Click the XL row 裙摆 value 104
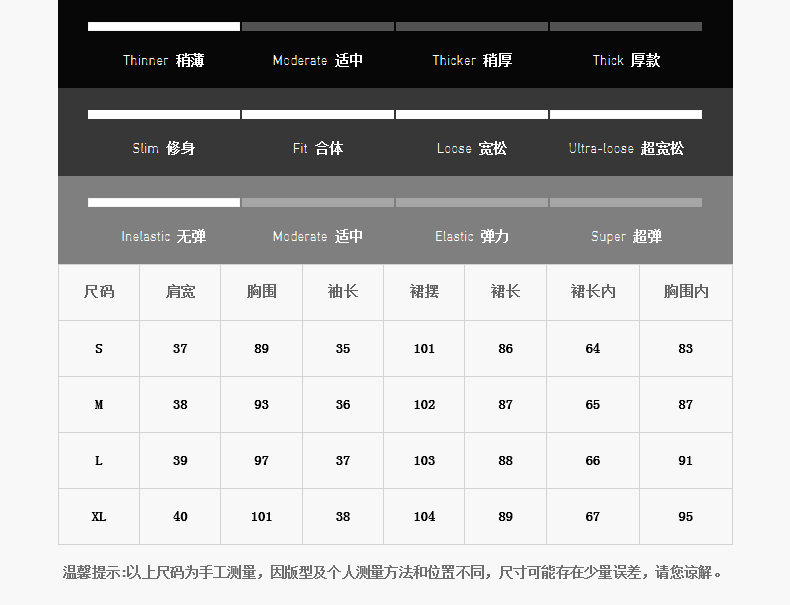Image resolution: width=790 pixels, height=605 pixels. pyautogui.click(x=424, y=517)
